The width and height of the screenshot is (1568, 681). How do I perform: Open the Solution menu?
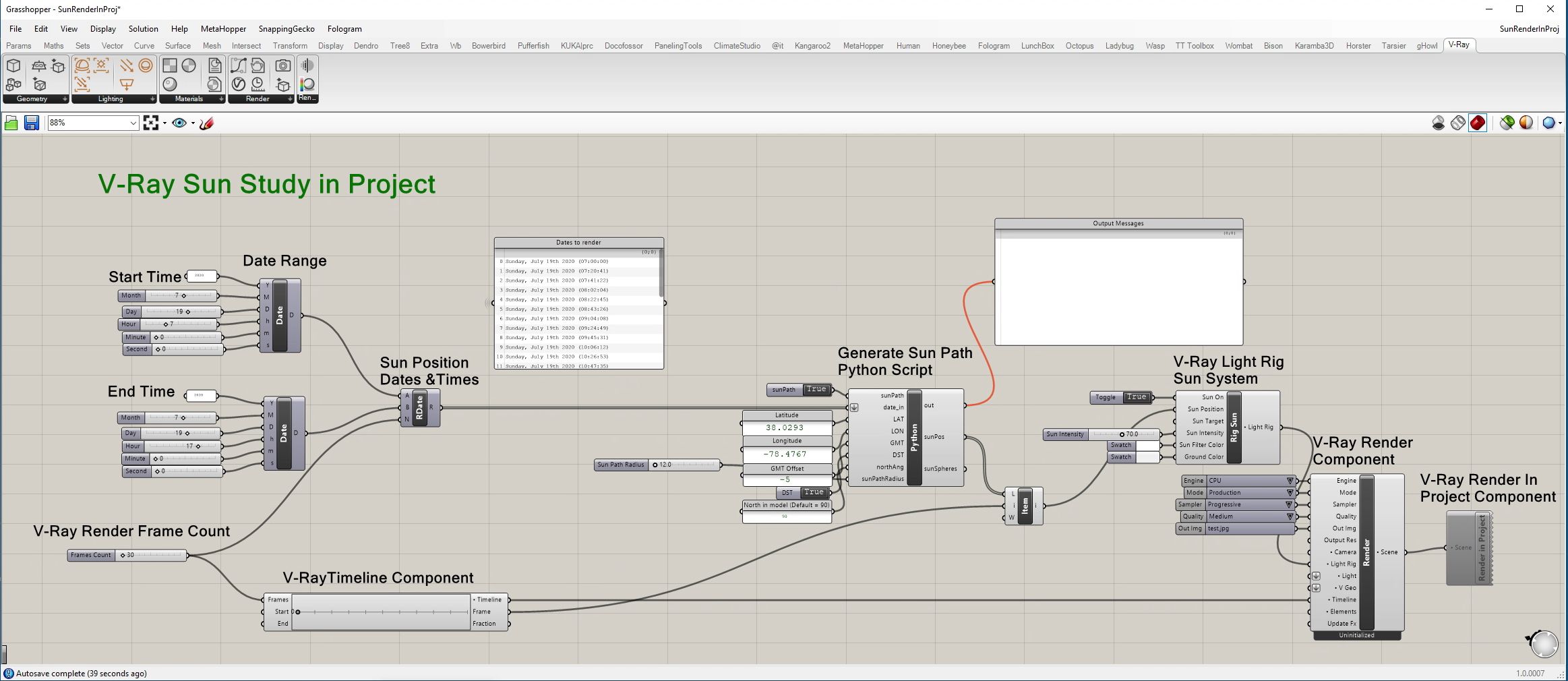click(x=144, y=29)
